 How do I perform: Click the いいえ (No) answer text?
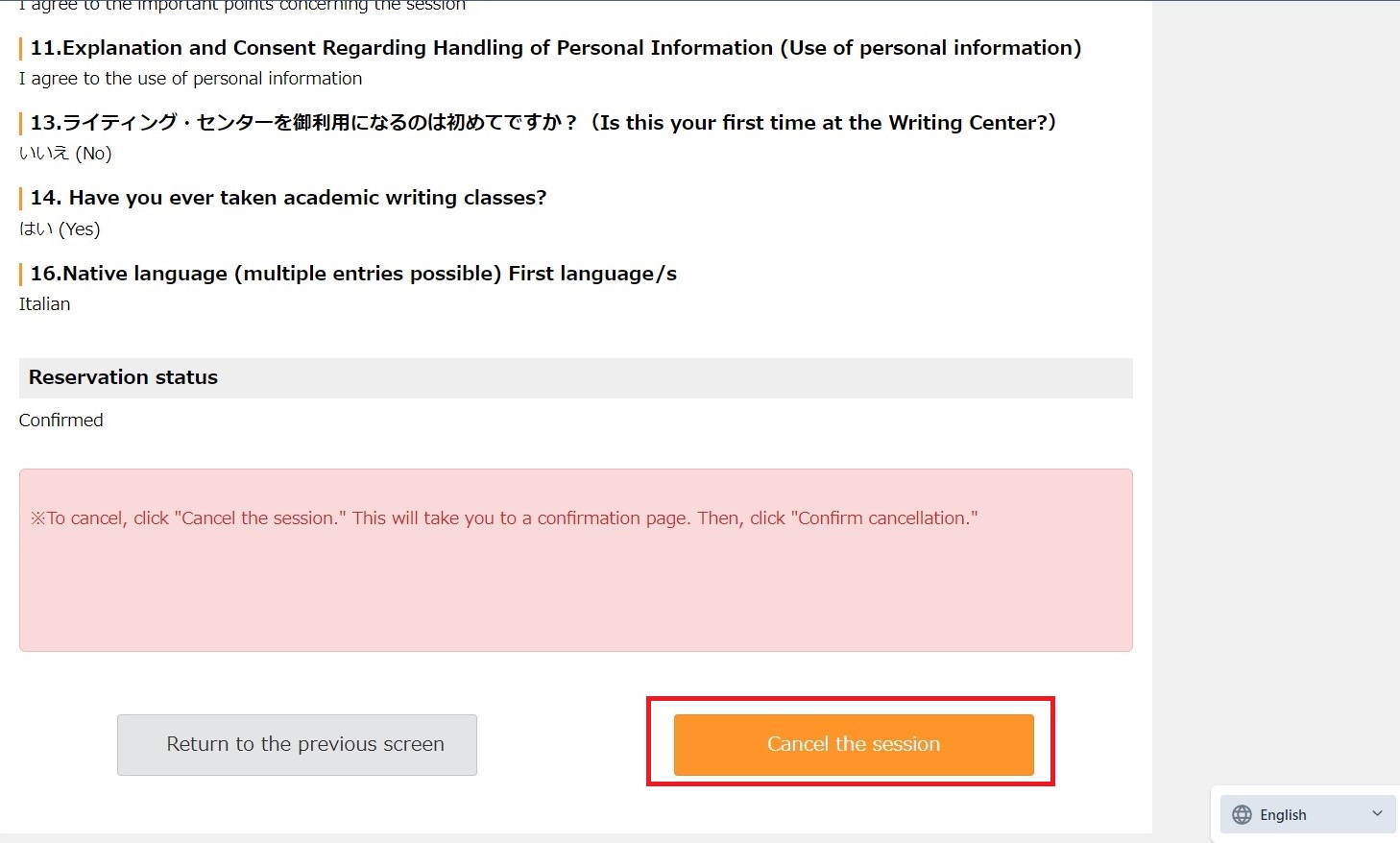click(65, 153)
